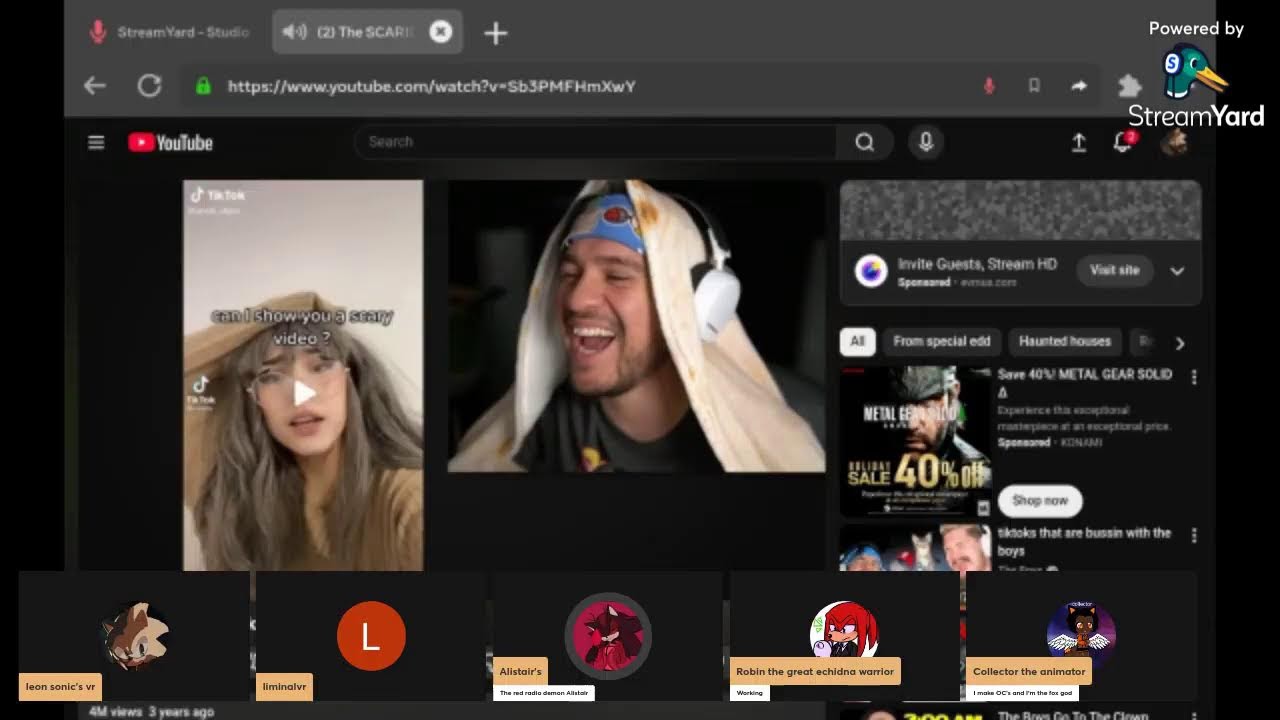Click the magnifier search button
1280x720 pixels.
coord(865,142)
